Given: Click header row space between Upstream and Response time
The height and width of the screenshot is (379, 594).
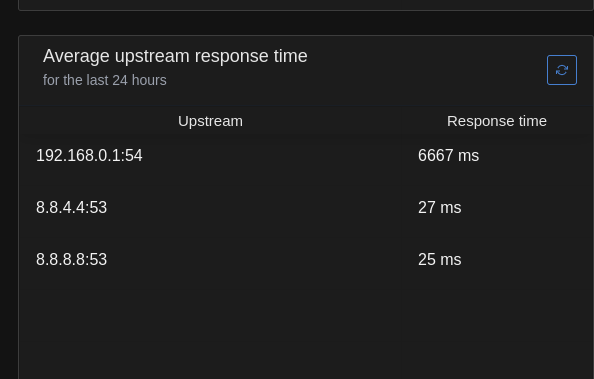Looking at the screenshot, I should (x=345, y=121).
